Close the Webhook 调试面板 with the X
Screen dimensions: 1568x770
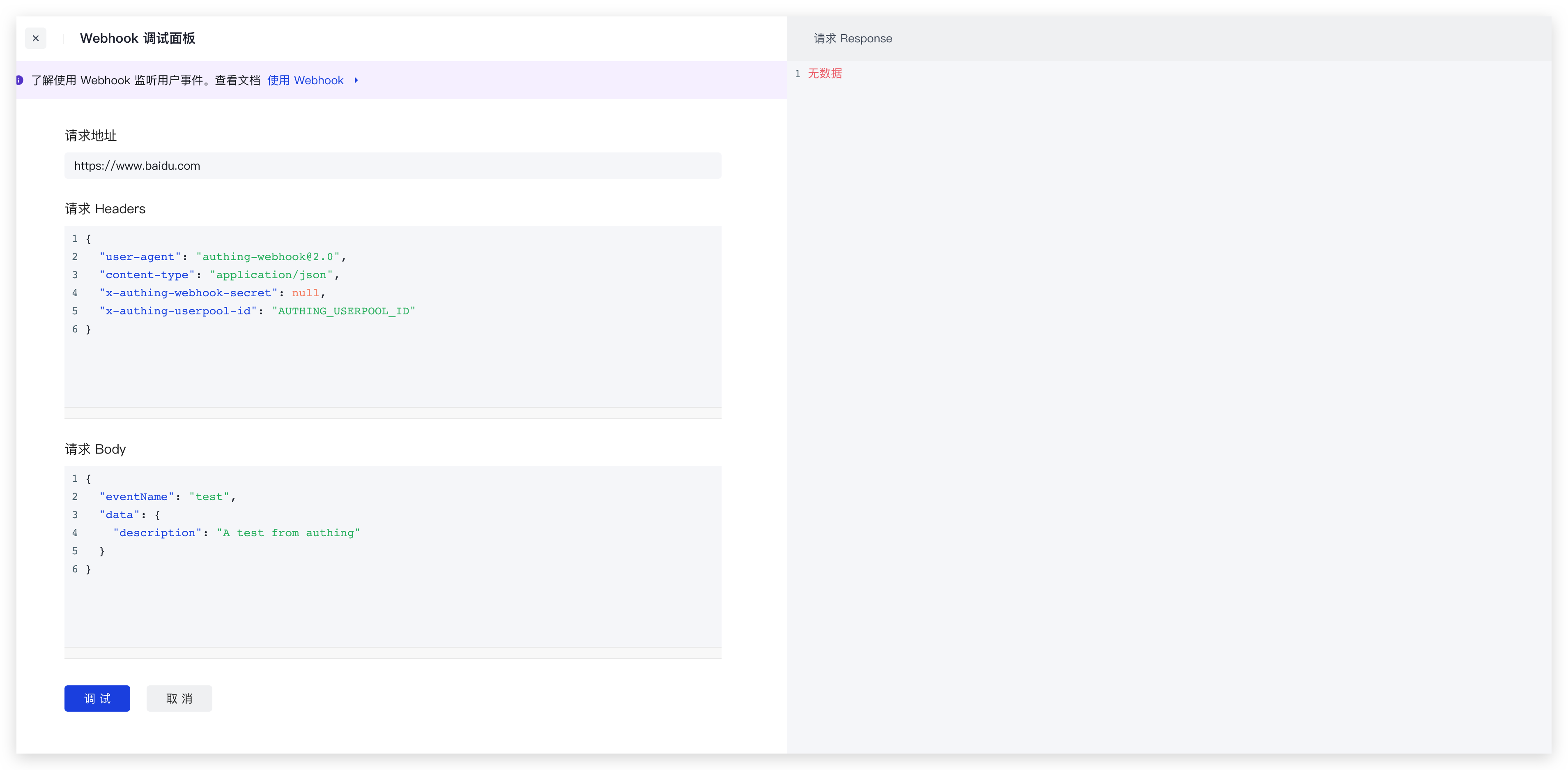(x=35, y=38)
